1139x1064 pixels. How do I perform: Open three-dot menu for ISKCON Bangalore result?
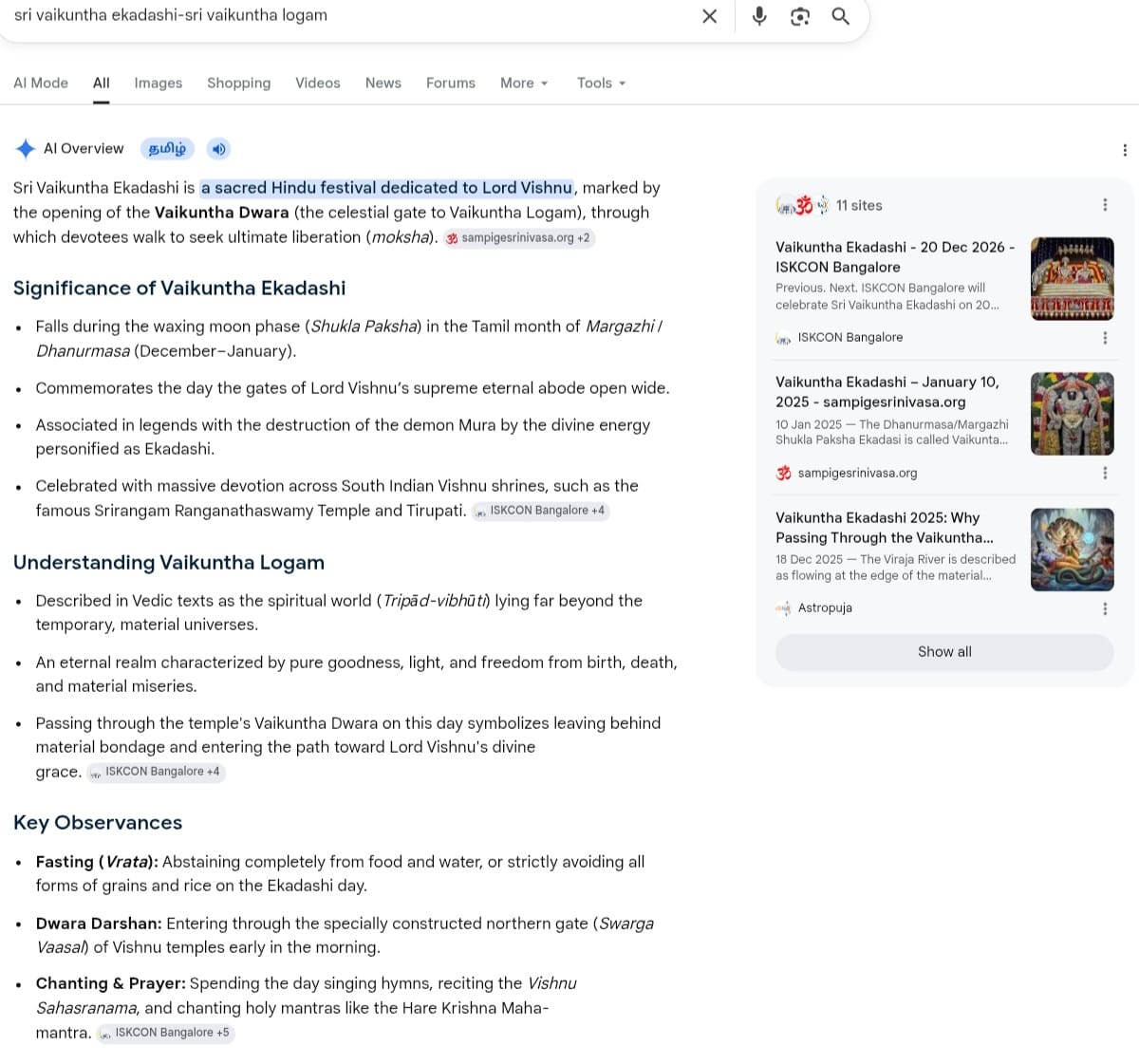coord(1105,338)
